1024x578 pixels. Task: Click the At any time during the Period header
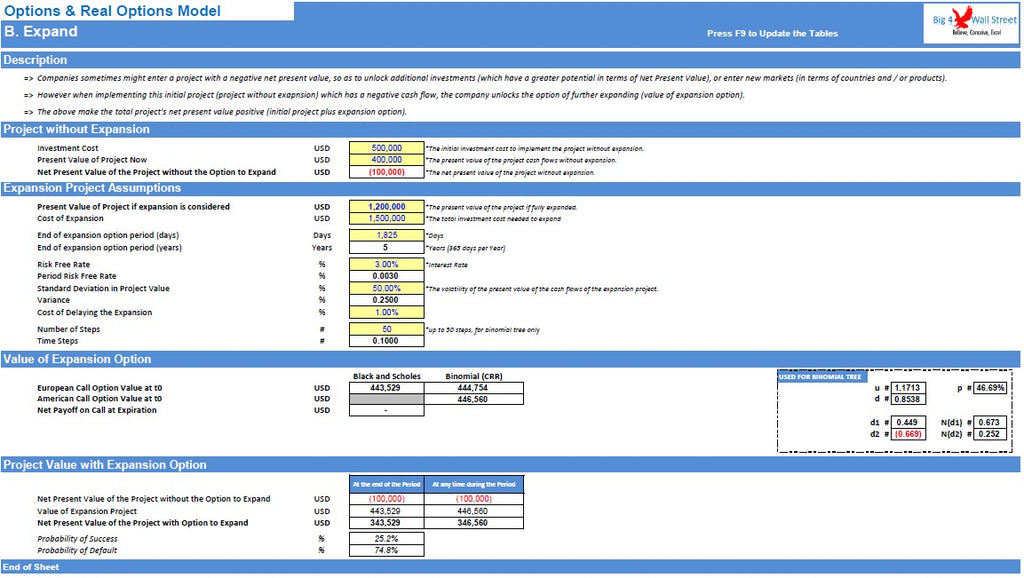click(473, 485)
